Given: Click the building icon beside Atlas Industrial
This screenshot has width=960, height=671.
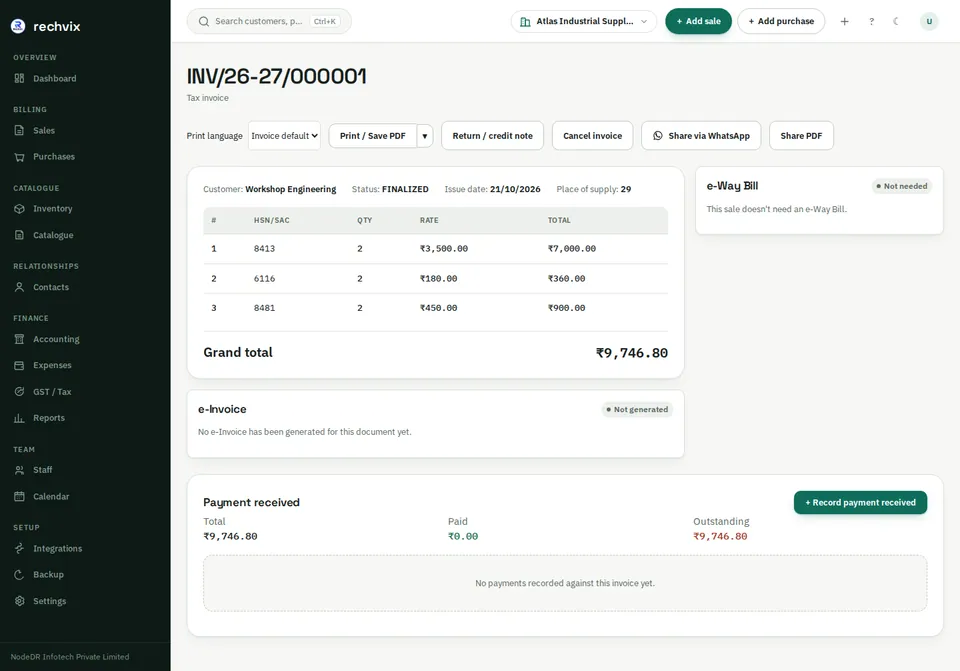Looking at the screenshot, I should click(525, 22).
